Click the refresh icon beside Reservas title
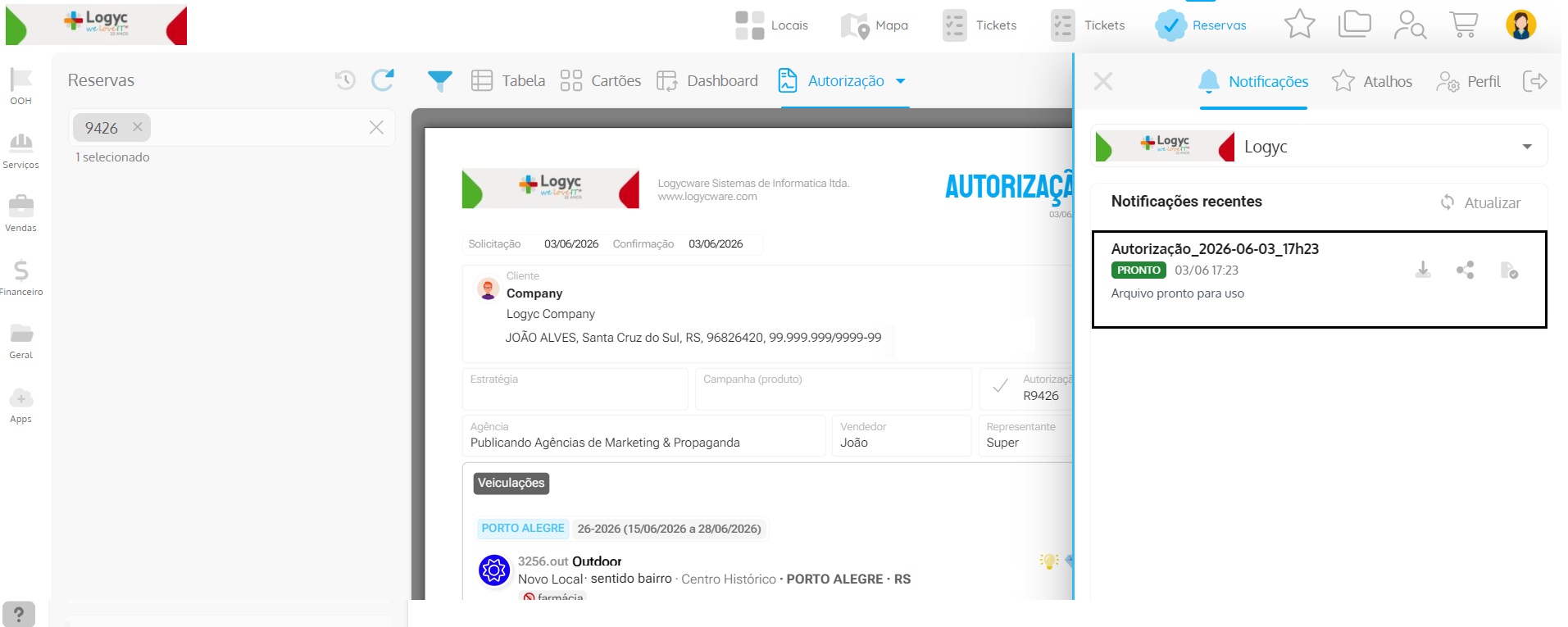This screenshot has width=1568, height=627. [383, 80]
